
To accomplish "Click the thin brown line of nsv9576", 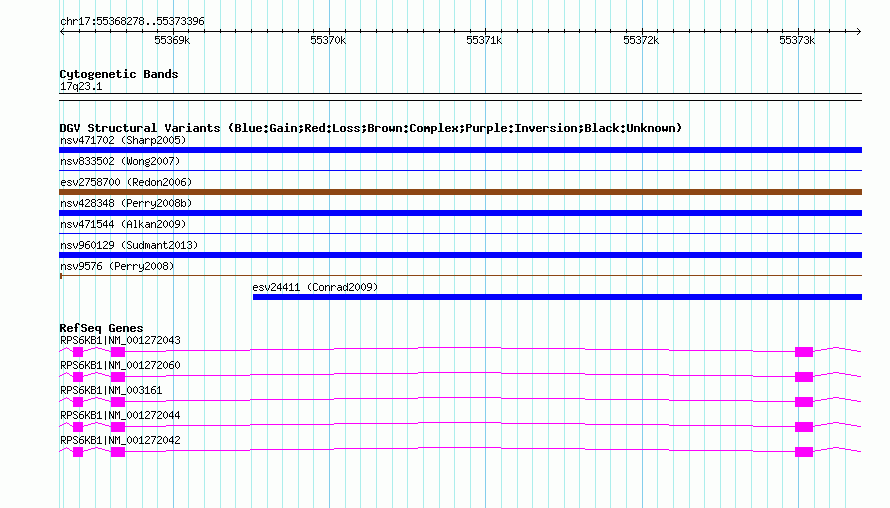I will click(x=460, y=276).
